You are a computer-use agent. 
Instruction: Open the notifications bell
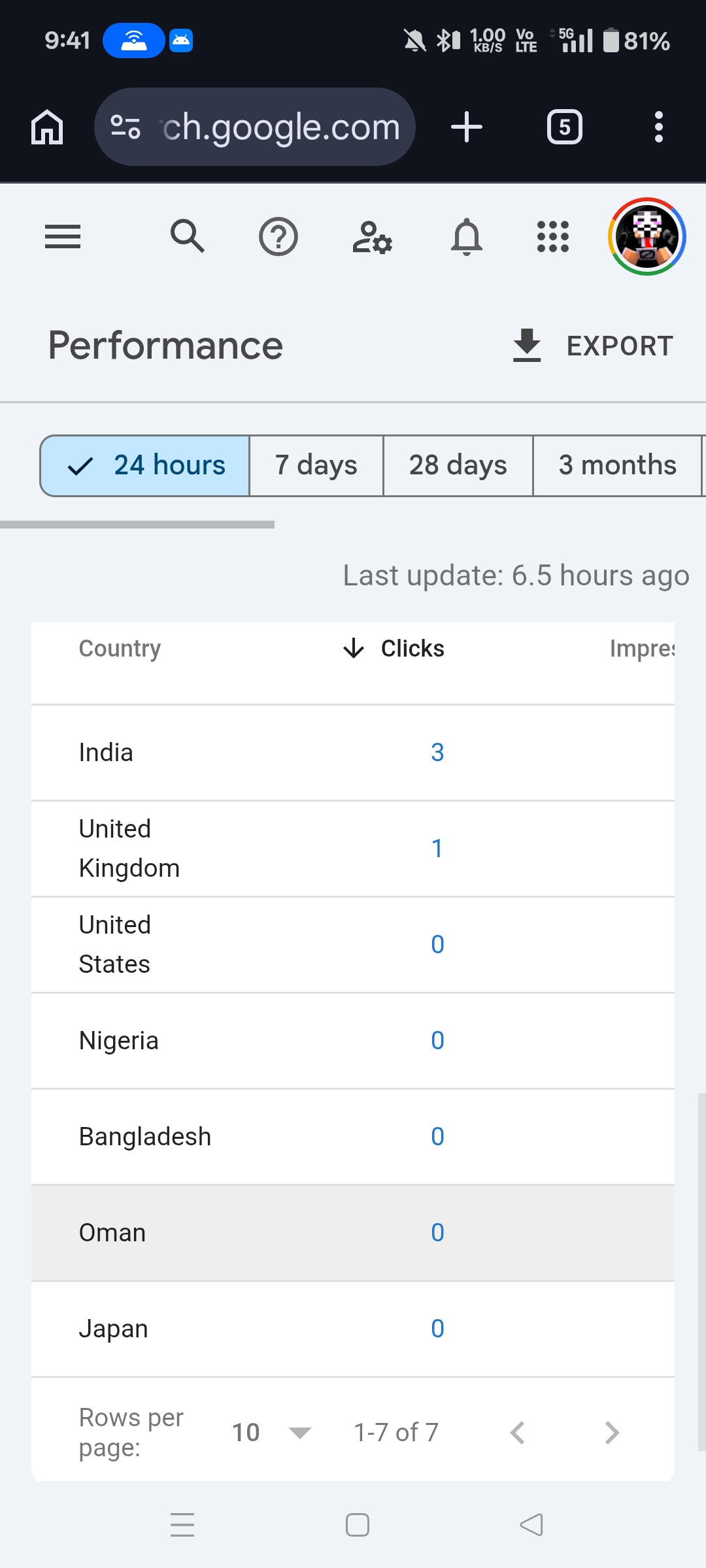tap(467, 237)
